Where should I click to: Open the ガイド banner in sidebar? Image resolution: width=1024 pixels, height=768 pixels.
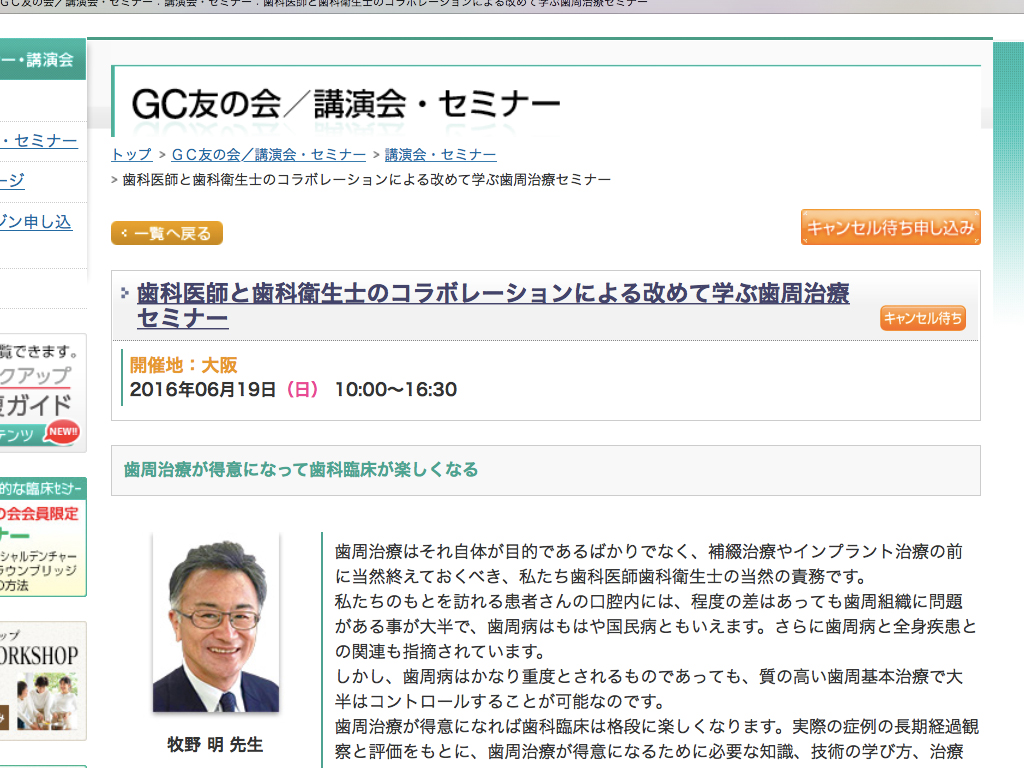(43, 392)
